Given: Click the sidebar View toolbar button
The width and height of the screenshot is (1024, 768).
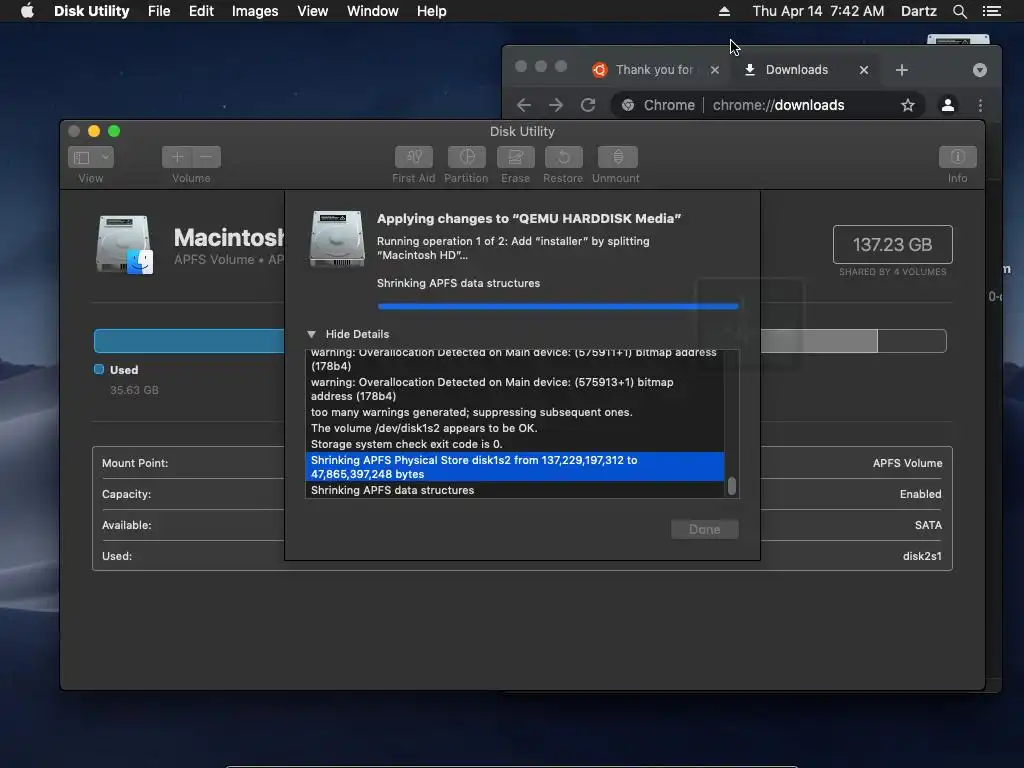Looking at the screenshot, I should point(91,157).
